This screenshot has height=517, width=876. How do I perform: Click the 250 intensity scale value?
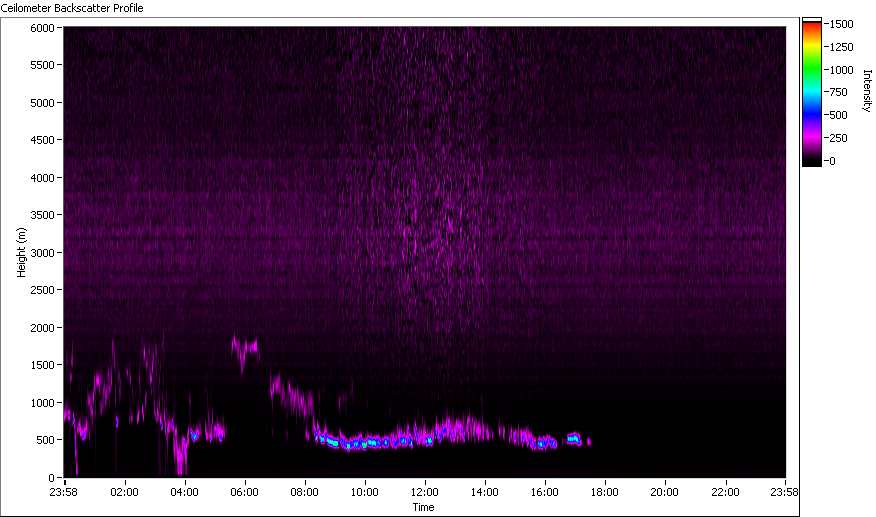pyautogui.click(x=839, y=138)
